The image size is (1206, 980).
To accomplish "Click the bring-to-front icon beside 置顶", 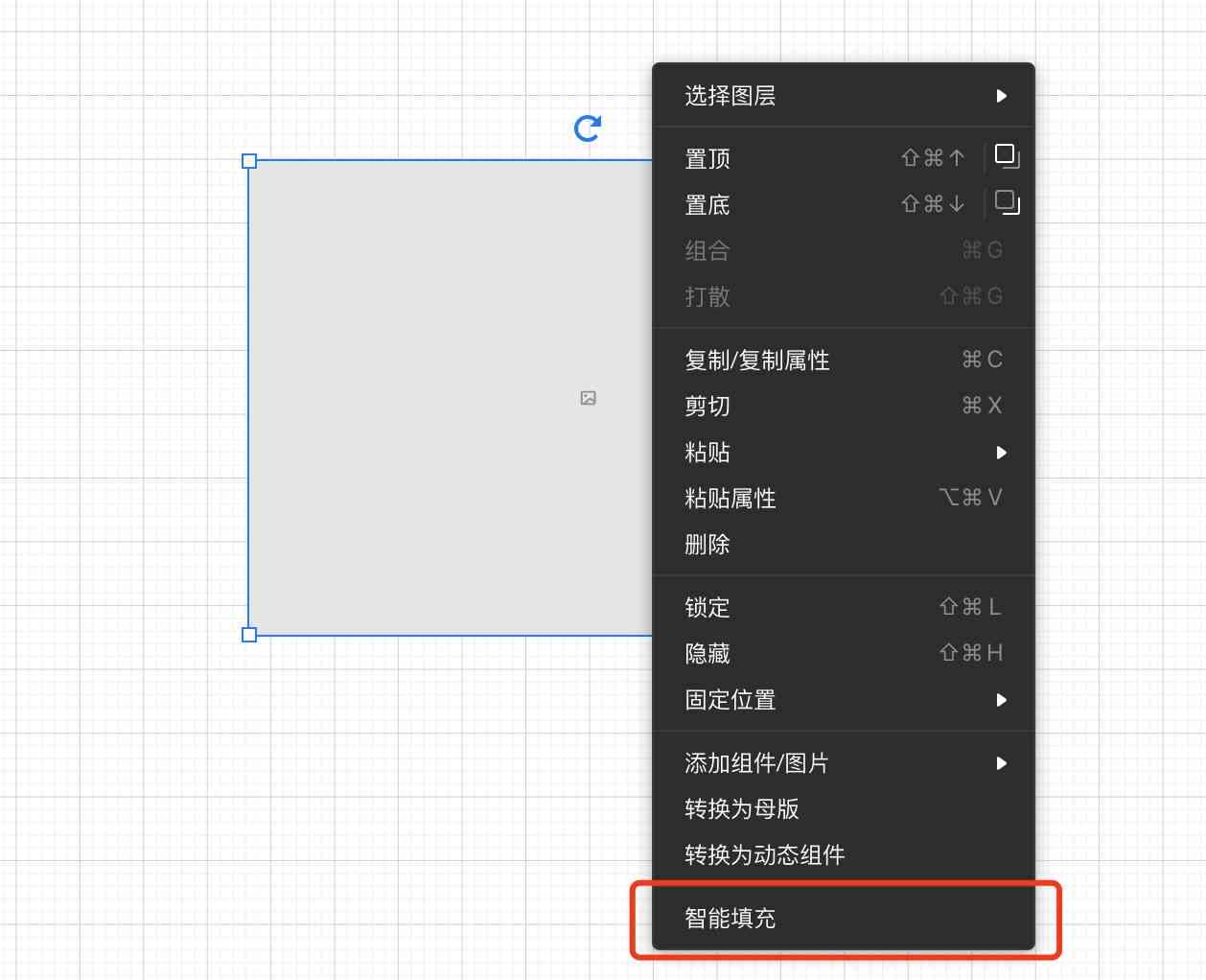I will coord(1007,156).
